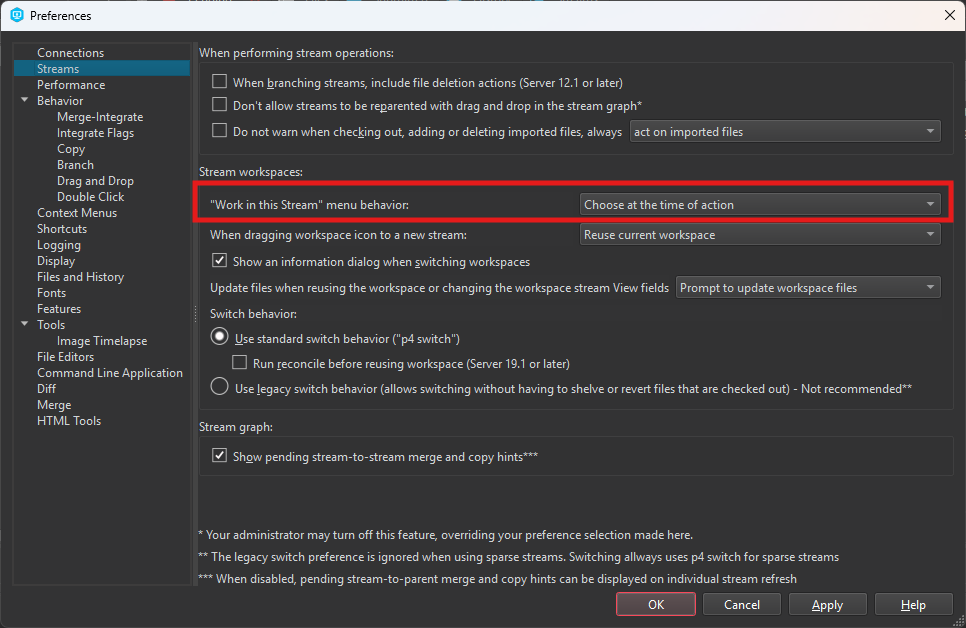Uncheck show pending stream-to-stream merge hints

click(x=220, y=456)
